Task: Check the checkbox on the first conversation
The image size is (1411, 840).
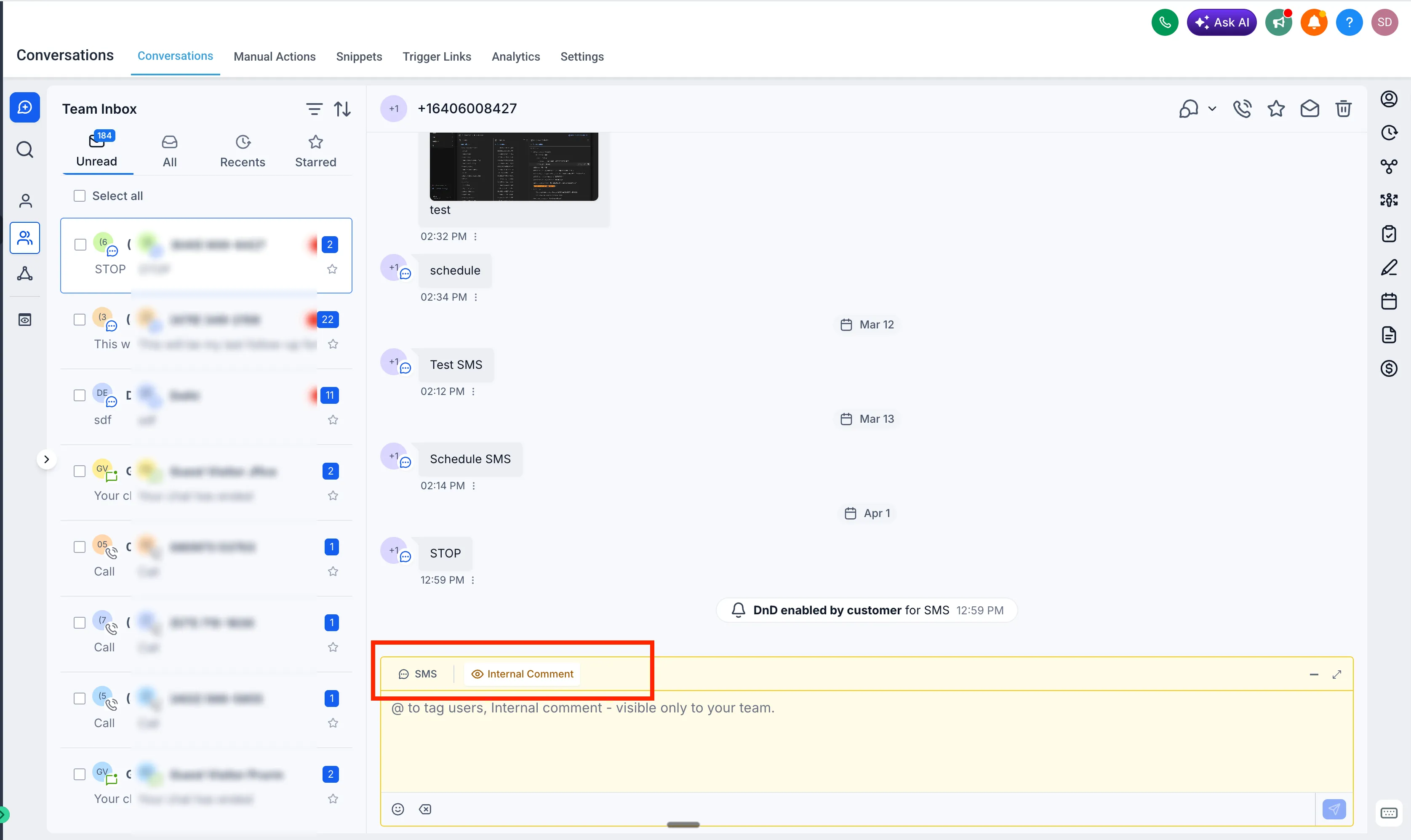Action: (x=79, y=244)
